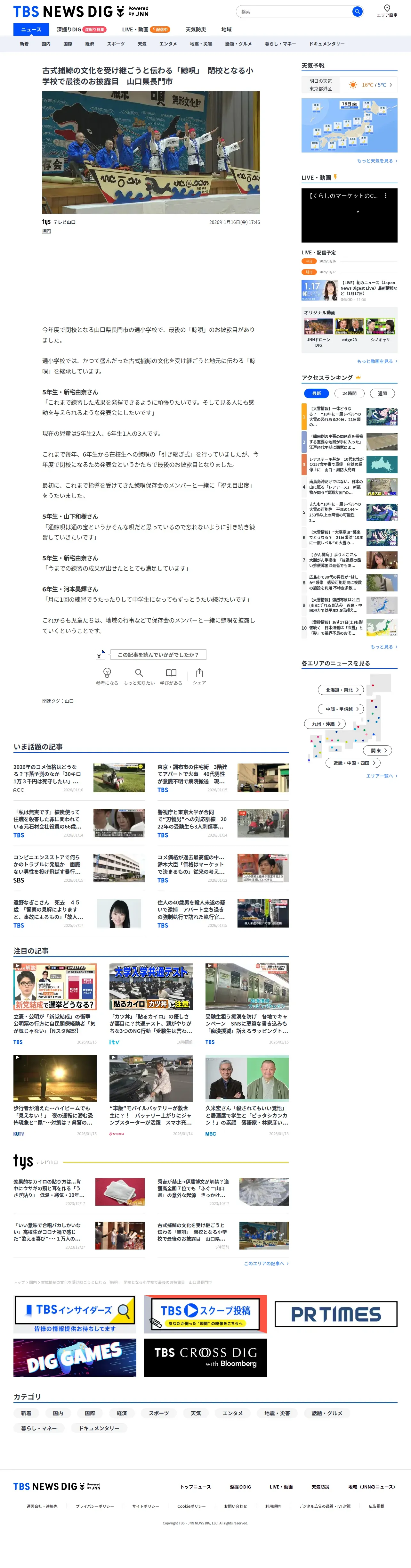Open プライバシーポリシー in the footer

95,1506
